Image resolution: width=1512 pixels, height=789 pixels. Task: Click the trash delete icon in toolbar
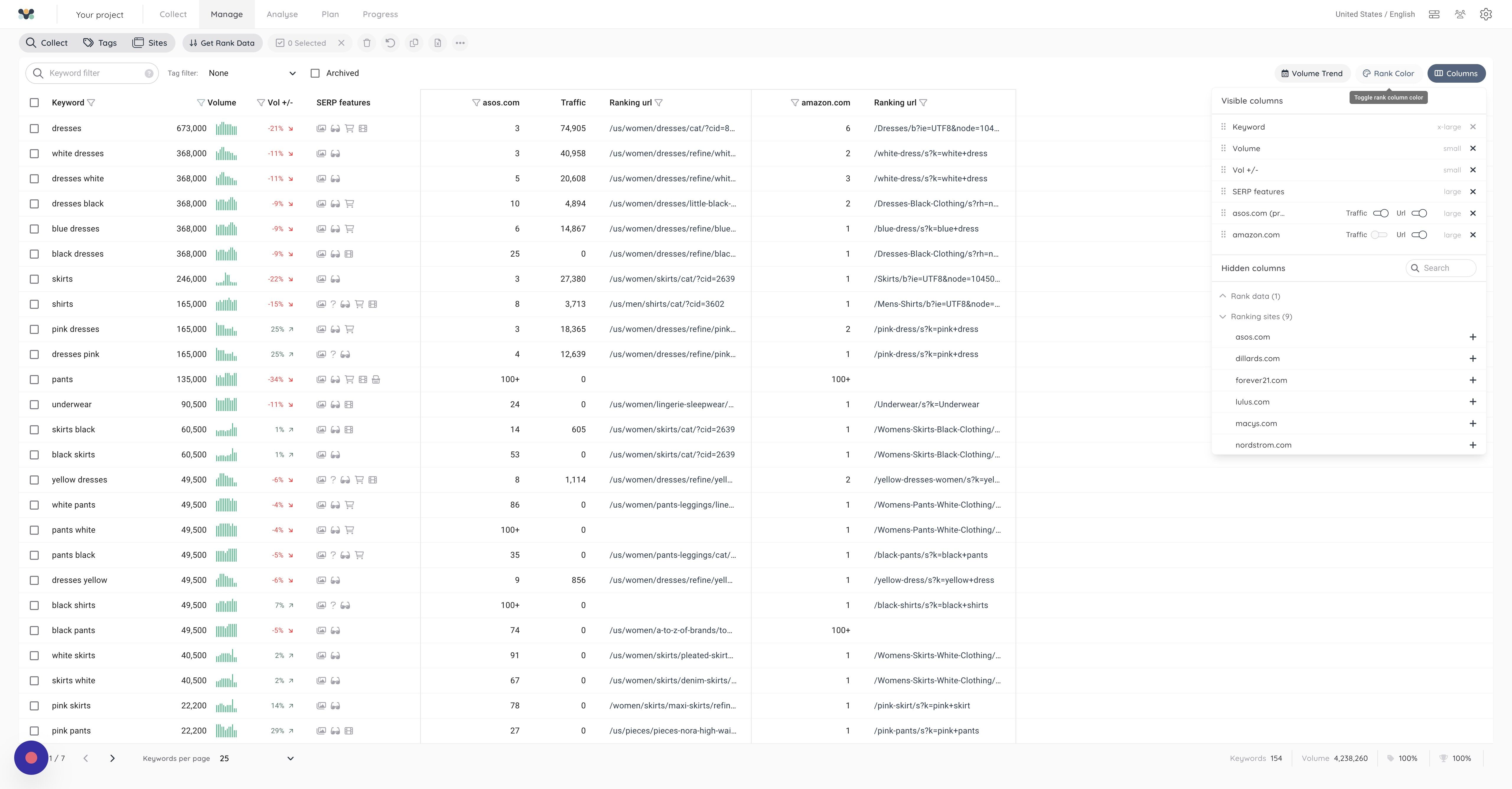[x=367, y=43]
